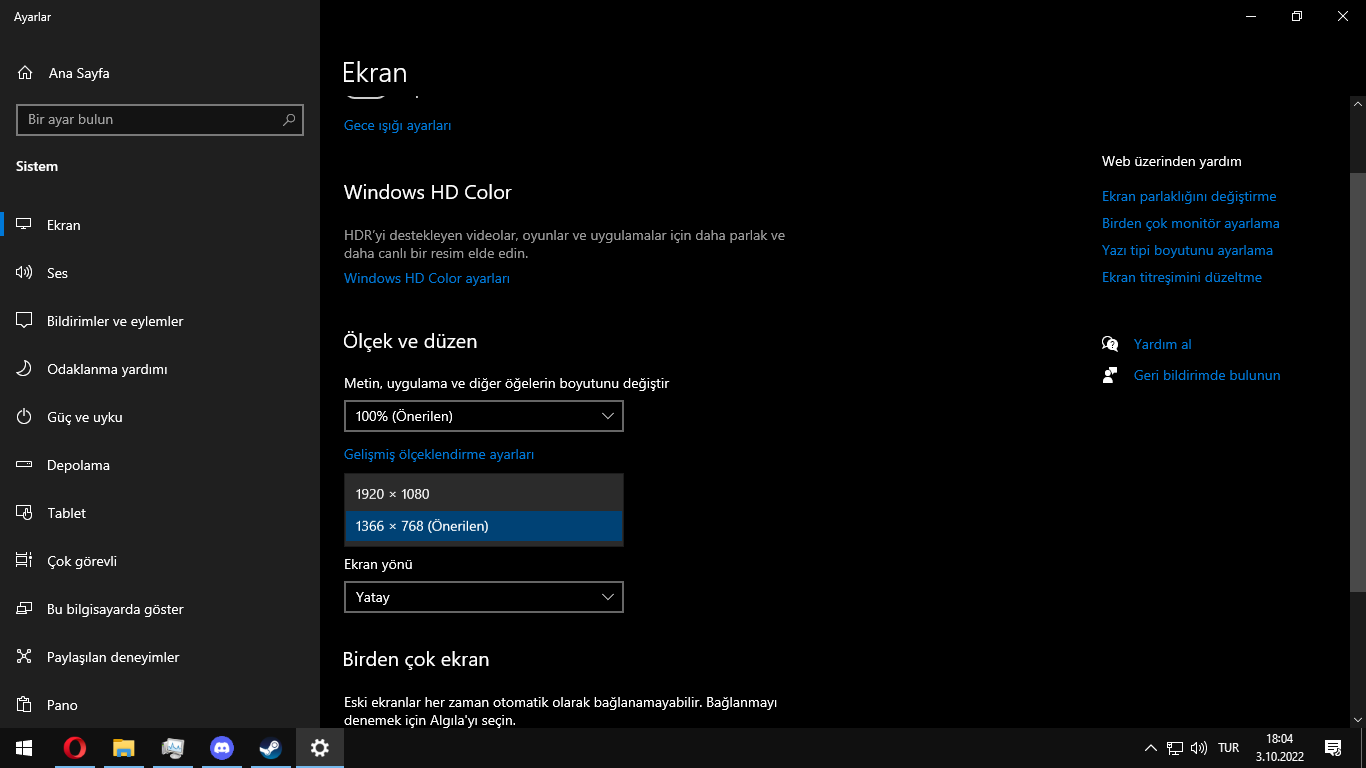Viewport: 1366px width, 768px height.
Task: Click the TUR input language indicator
Action: coord(1229,748)
